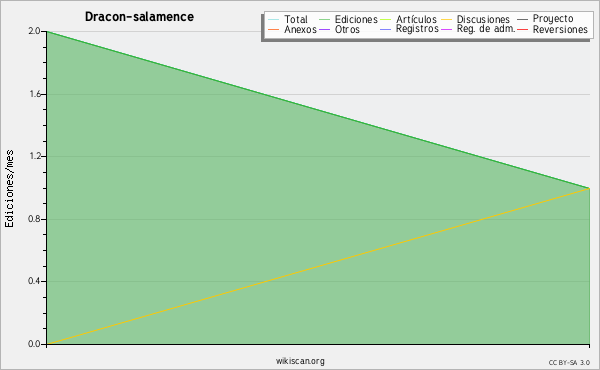Click the 0.8 y-axis value

point(34,219)
